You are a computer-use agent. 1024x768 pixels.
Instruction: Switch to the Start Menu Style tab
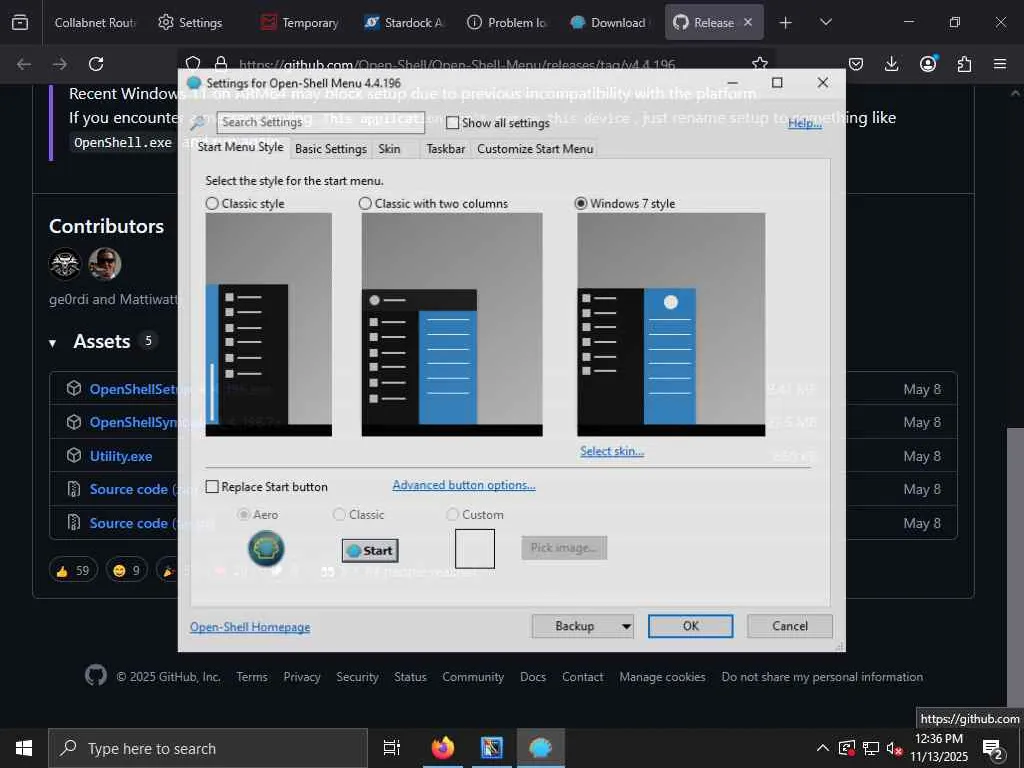click(x=240, y=147)
